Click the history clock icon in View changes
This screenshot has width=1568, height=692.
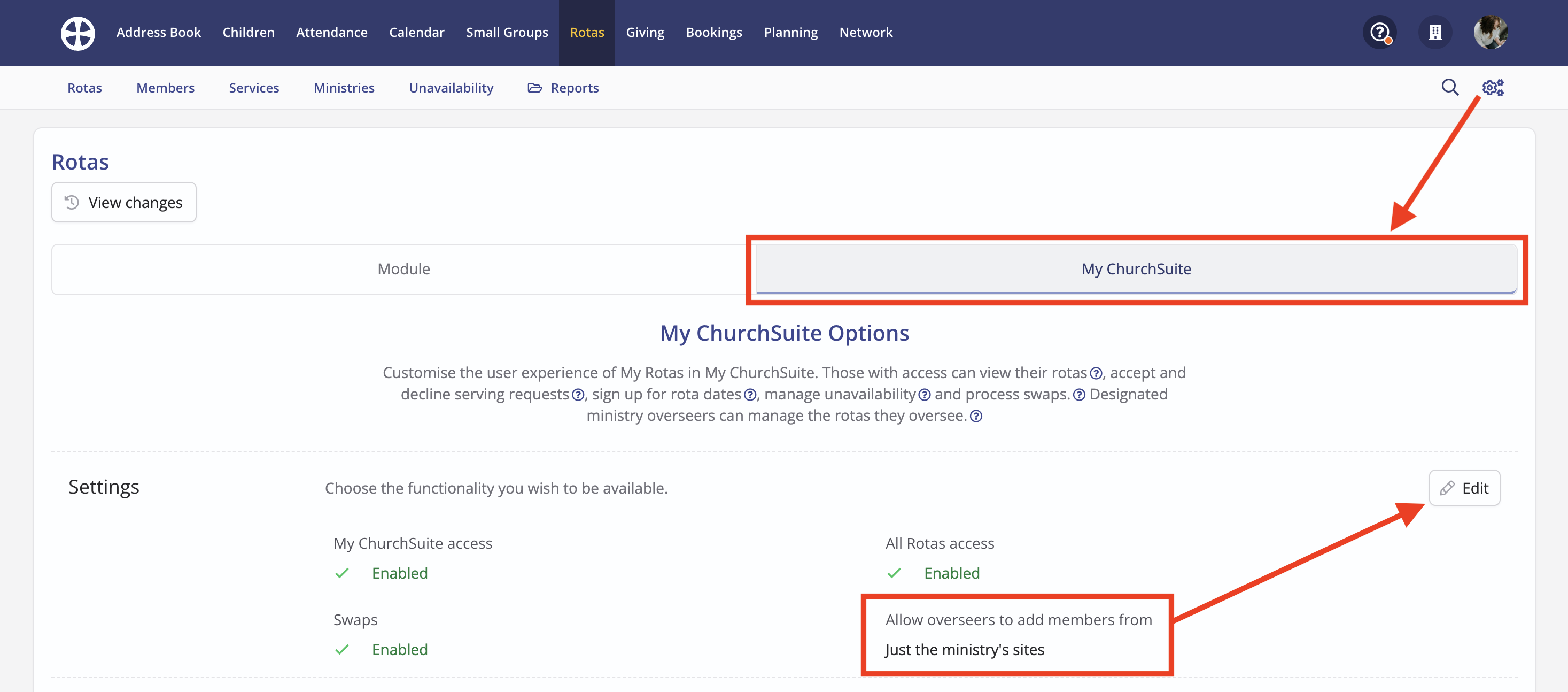coord(72,202)
